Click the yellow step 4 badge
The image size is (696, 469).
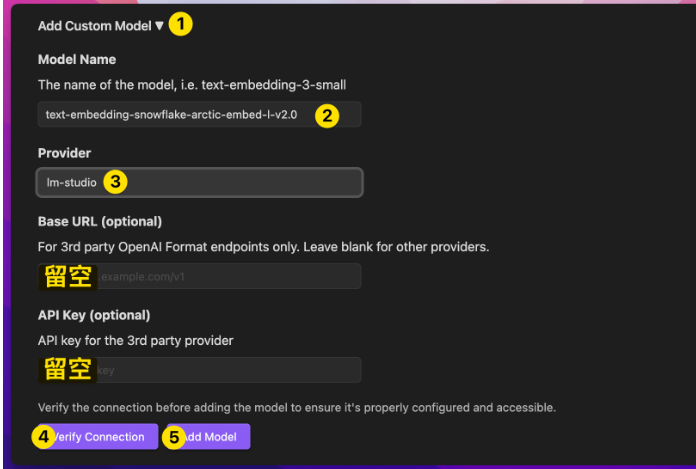(42, 437)
